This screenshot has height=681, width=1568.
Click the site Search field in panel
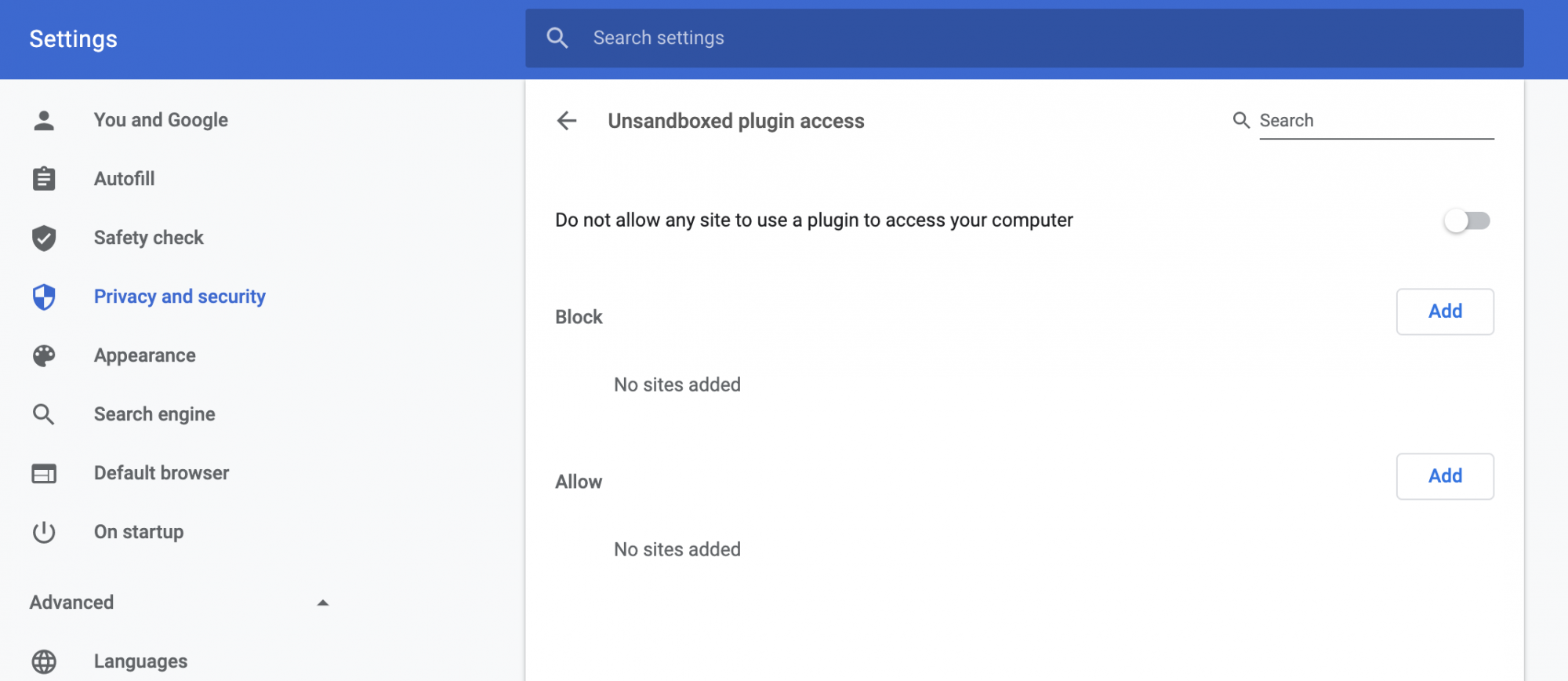[x=1375, y=121]
